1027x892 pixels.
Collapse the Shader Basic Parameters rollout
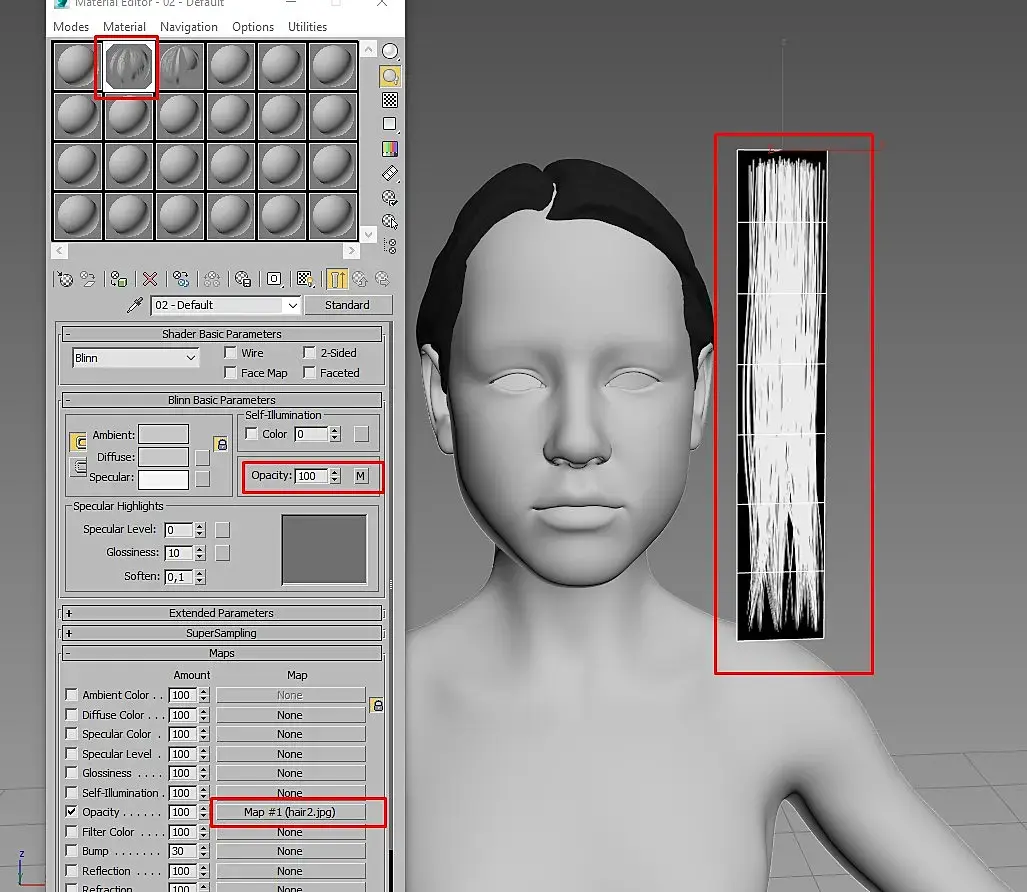221,334
